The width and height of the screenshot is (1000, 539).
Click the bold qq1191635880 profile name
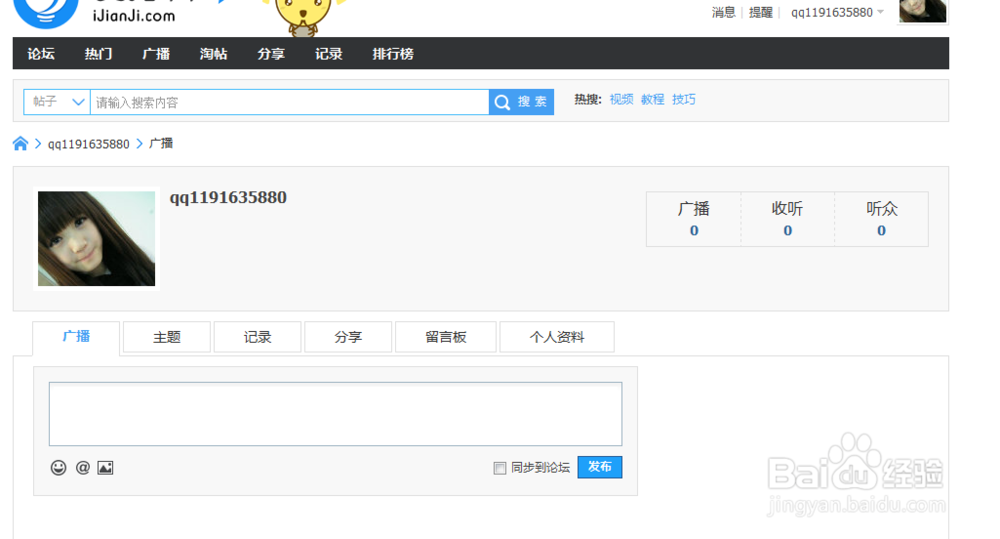[x=228, y=198]
